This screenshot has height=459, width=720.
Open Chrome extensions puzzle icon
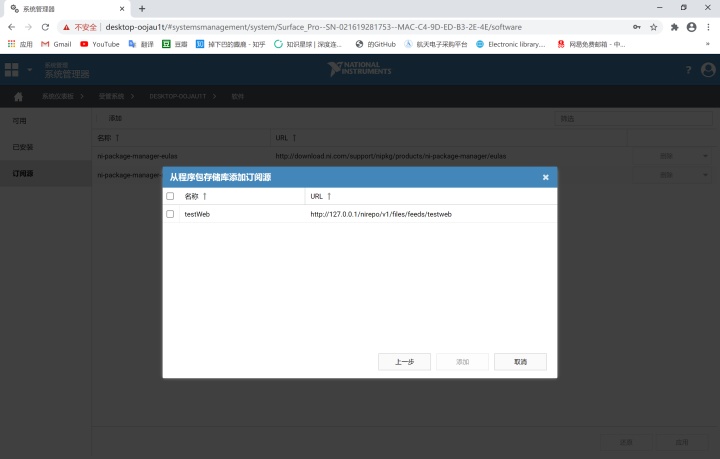point(674,27)
